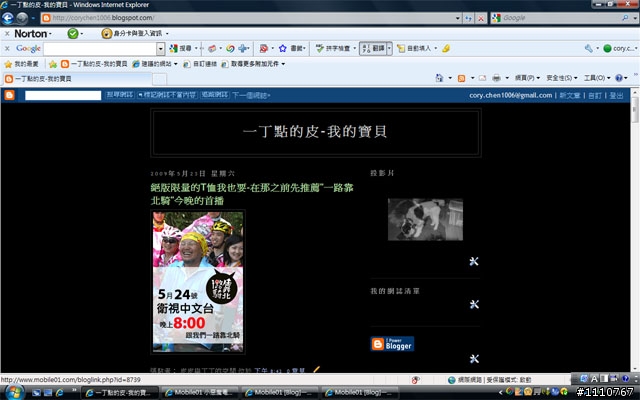Screen dimensions: 640x400
Task: Click inside the Google Toolbar search input
Action: [100, 49]
